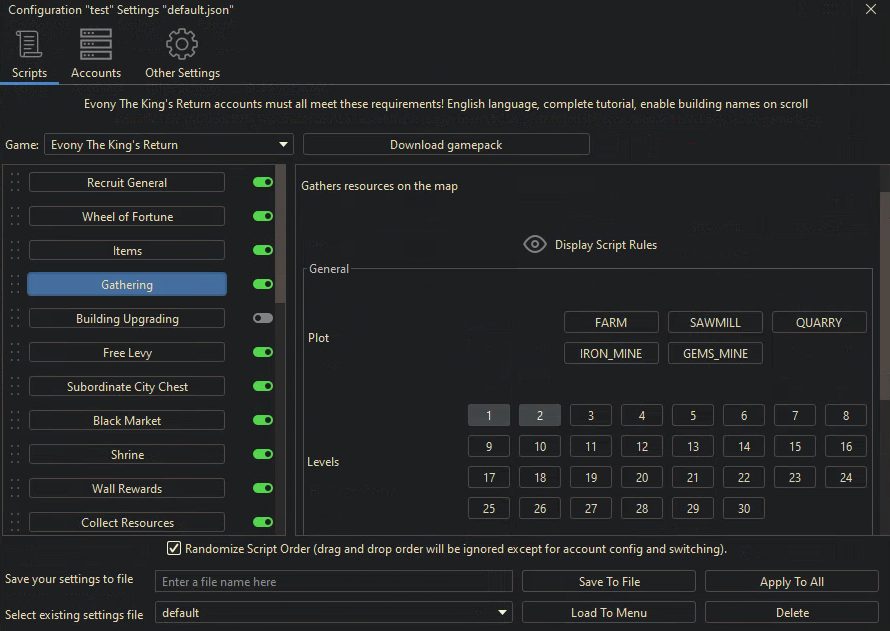Open Other Settings gear icon
This screenshot has height=631, width=890.
(182, 45)
